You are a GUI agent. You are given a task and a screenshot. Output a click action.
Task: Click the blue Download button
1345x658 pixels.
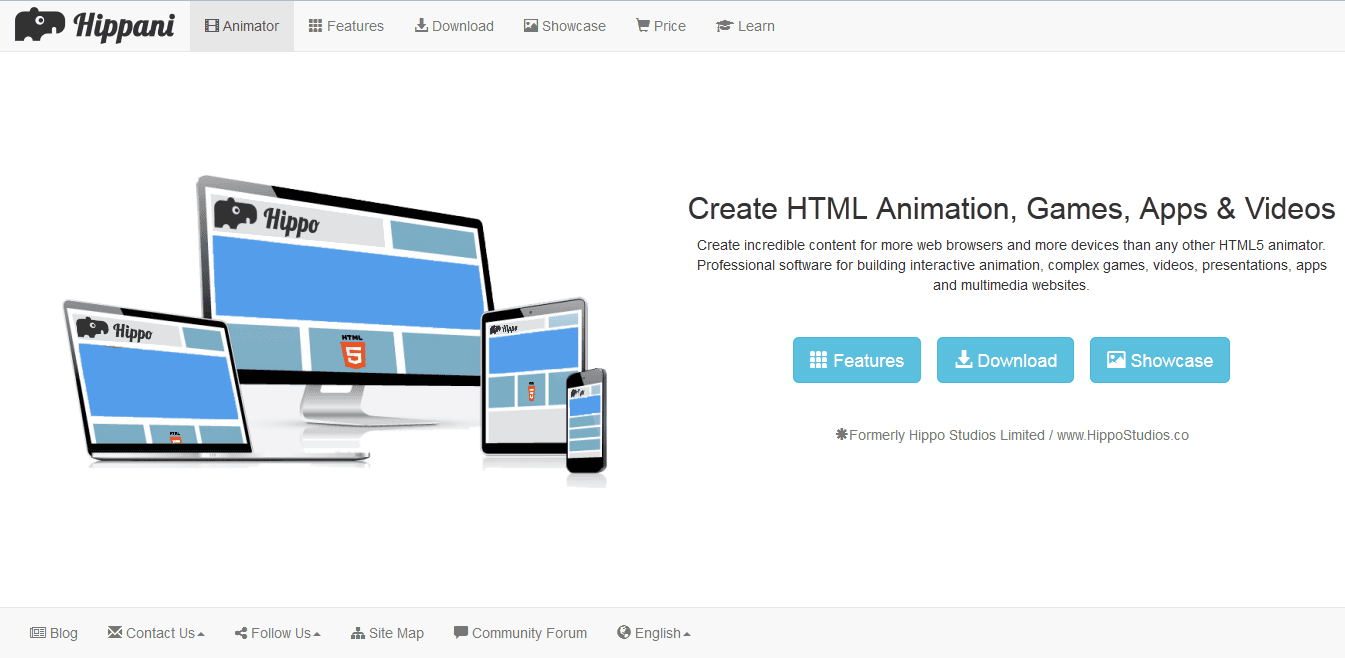[1005, 360]
